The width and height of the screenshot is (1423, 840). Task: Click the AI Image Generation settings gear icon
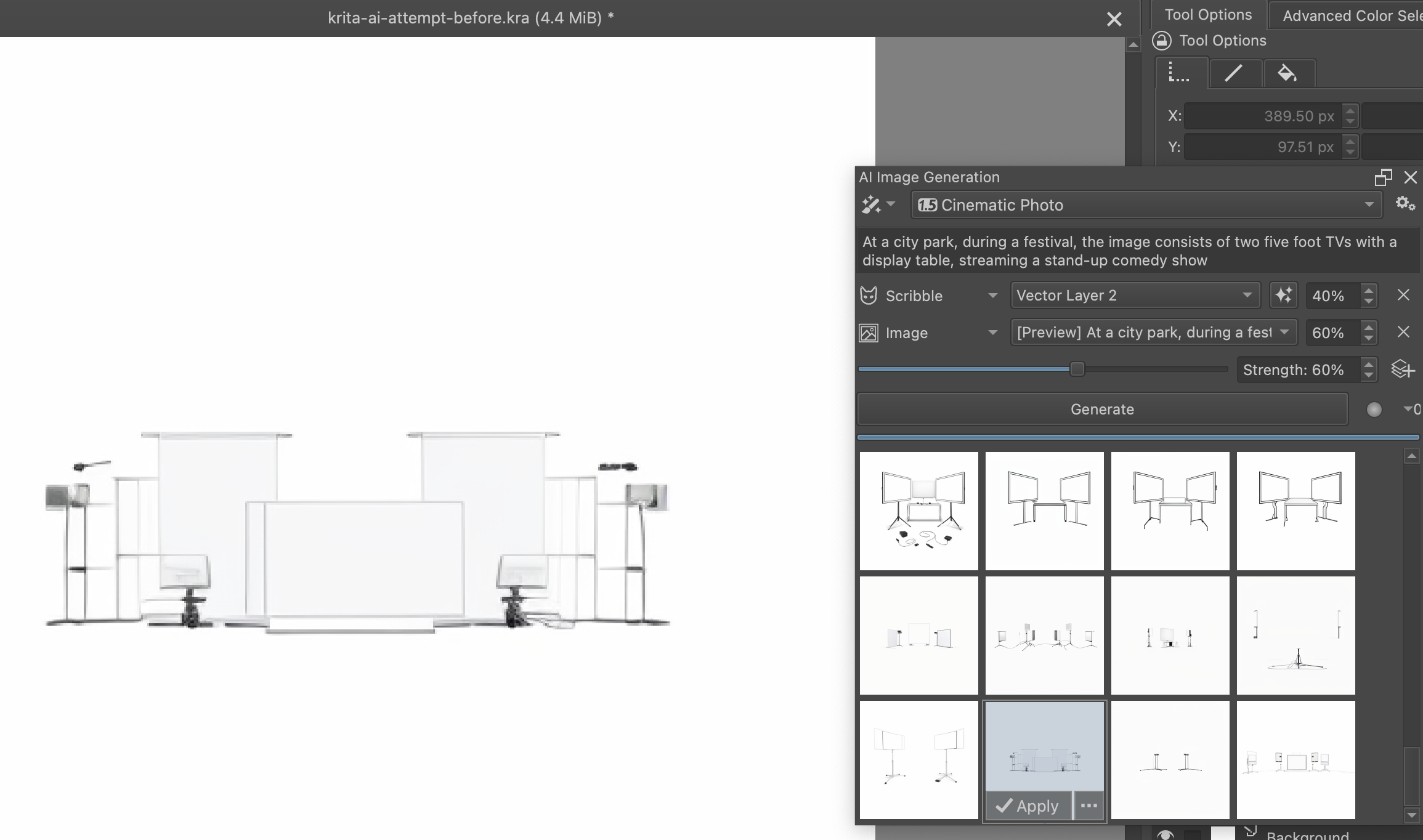click(x=1405, y=204)
